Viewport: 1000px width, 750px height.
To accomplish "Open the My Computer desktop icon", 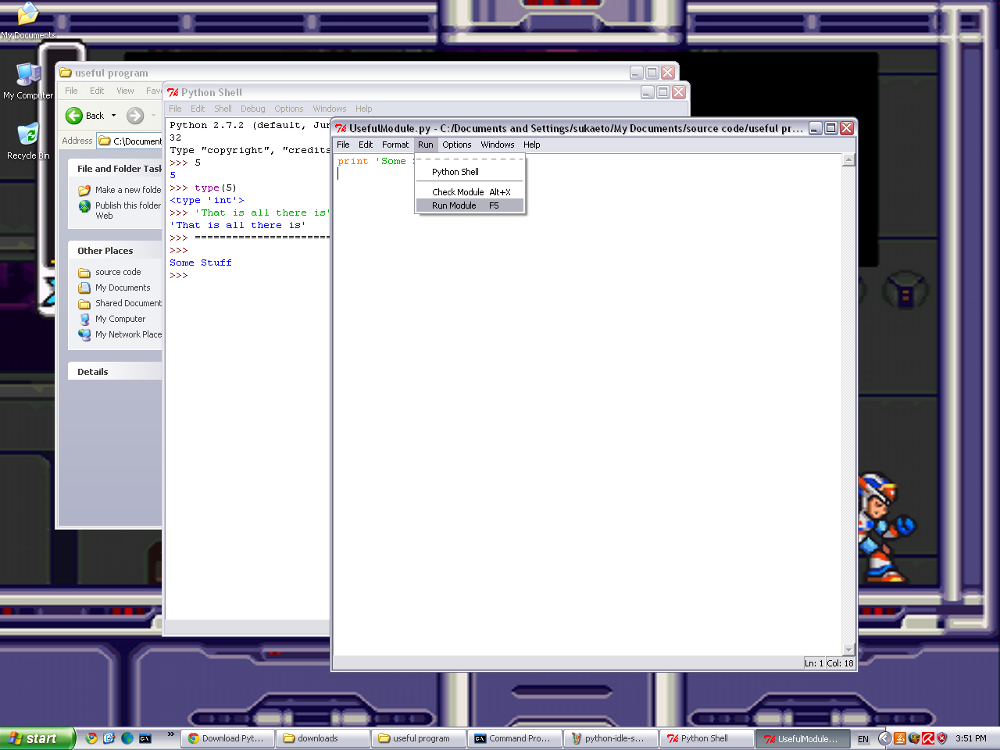I will click(x=28, y=77).
